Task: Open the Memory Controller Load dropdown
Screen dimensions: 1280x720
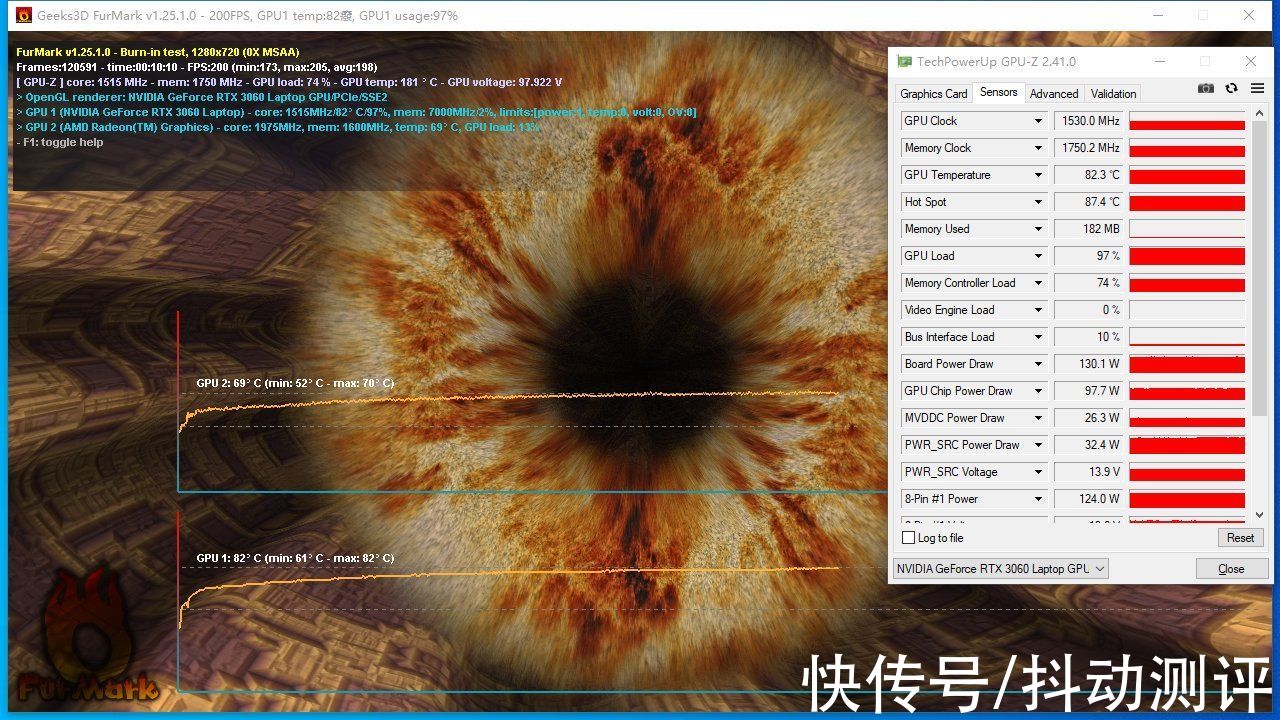Action: [1038, 283]
